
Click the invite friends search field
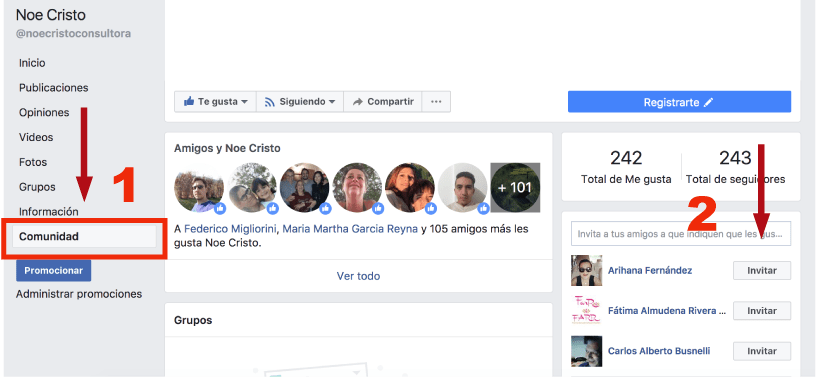coord(681,233)
